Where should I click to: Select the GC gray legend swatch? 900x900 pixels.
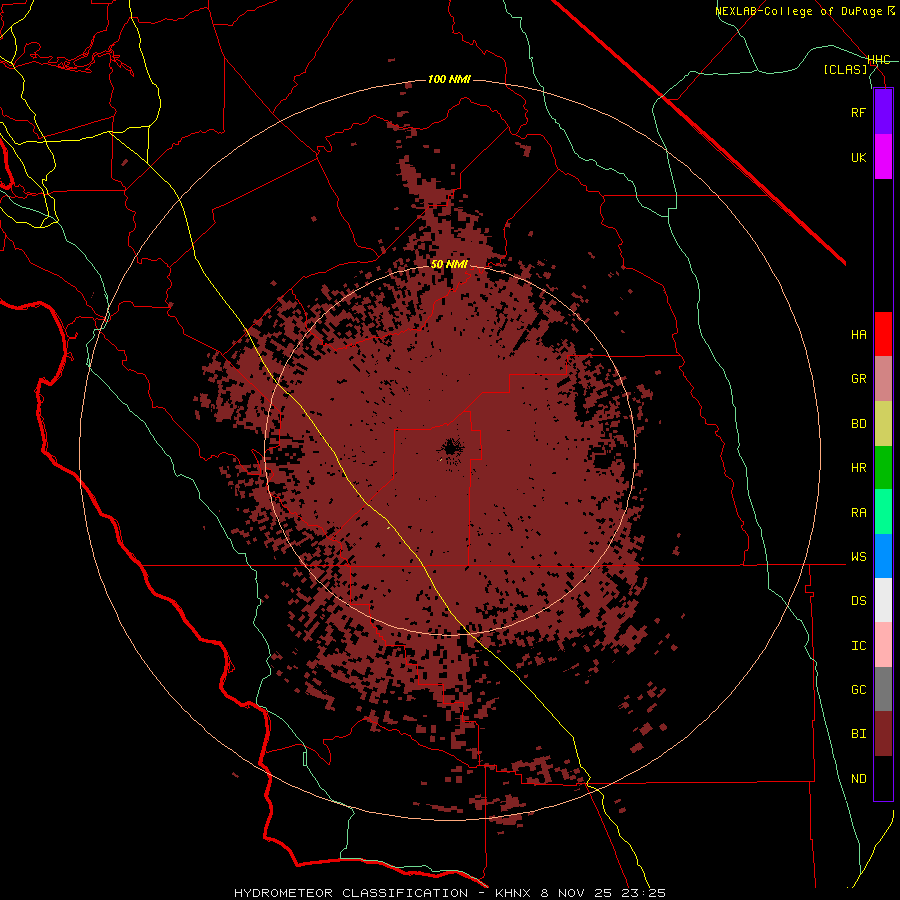click(x=883, y=689)
